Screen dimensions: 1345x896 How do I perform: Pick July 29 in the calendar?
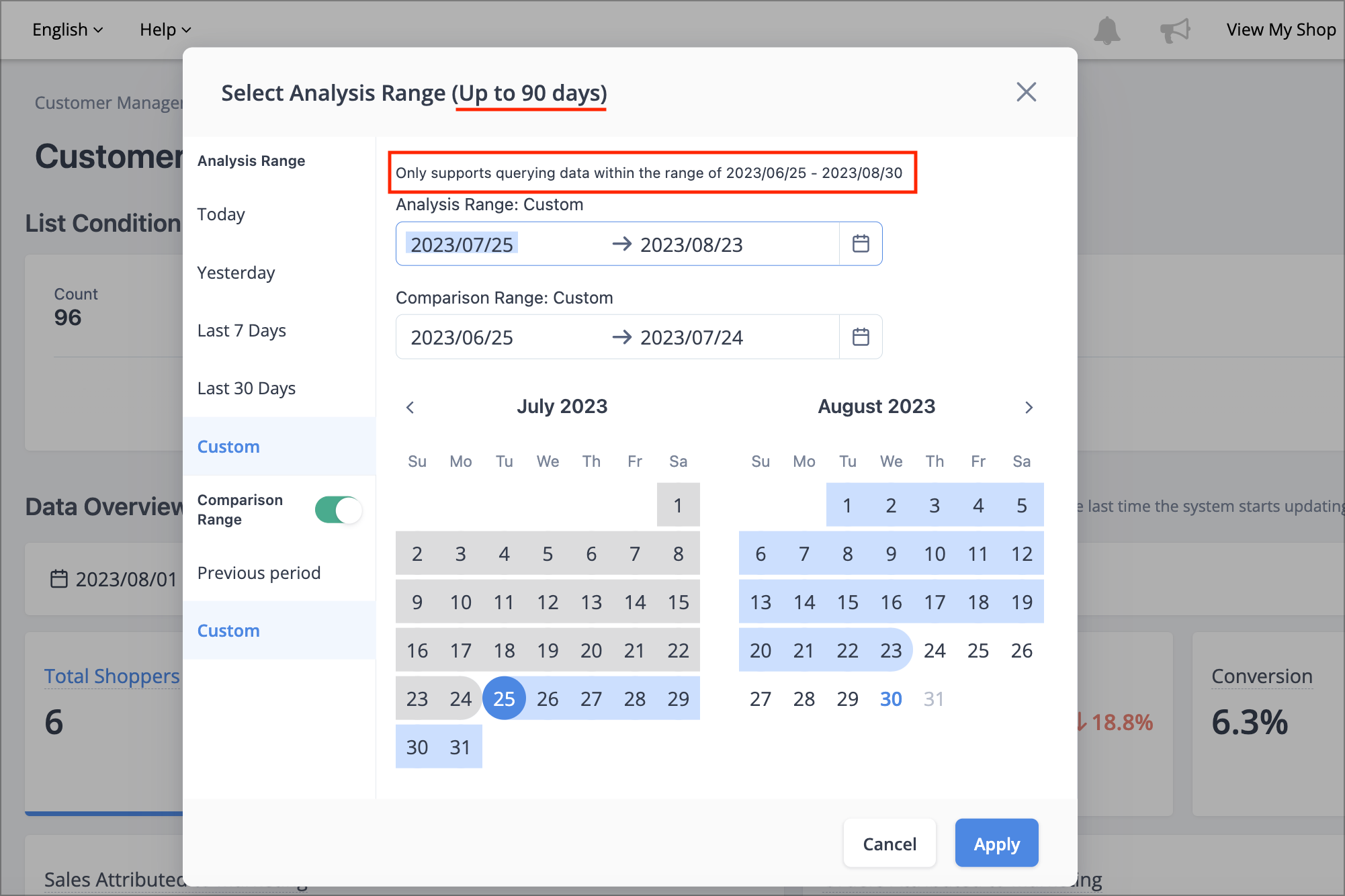679,699
